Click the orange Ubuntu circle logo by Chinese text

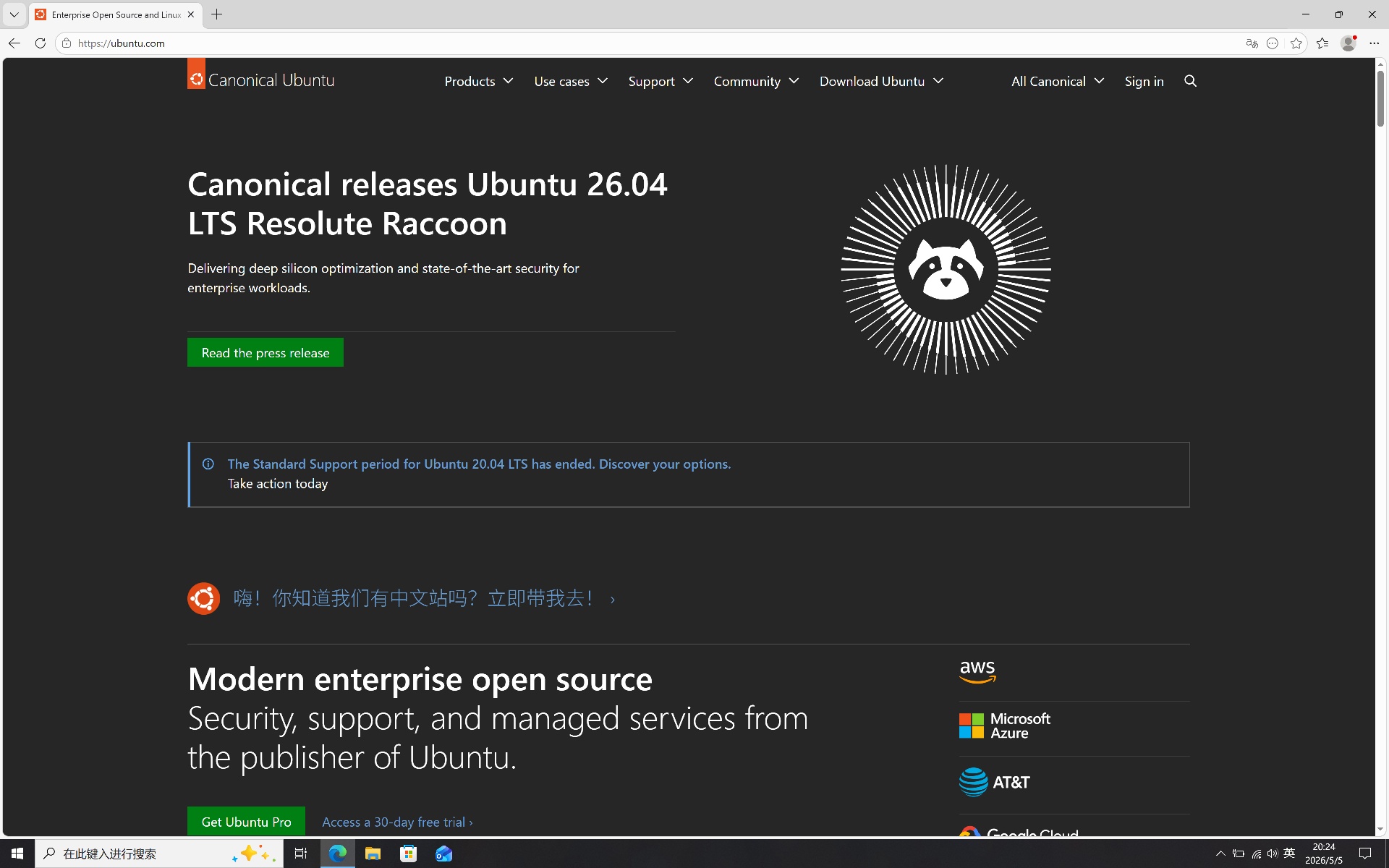tap(203, 598)
